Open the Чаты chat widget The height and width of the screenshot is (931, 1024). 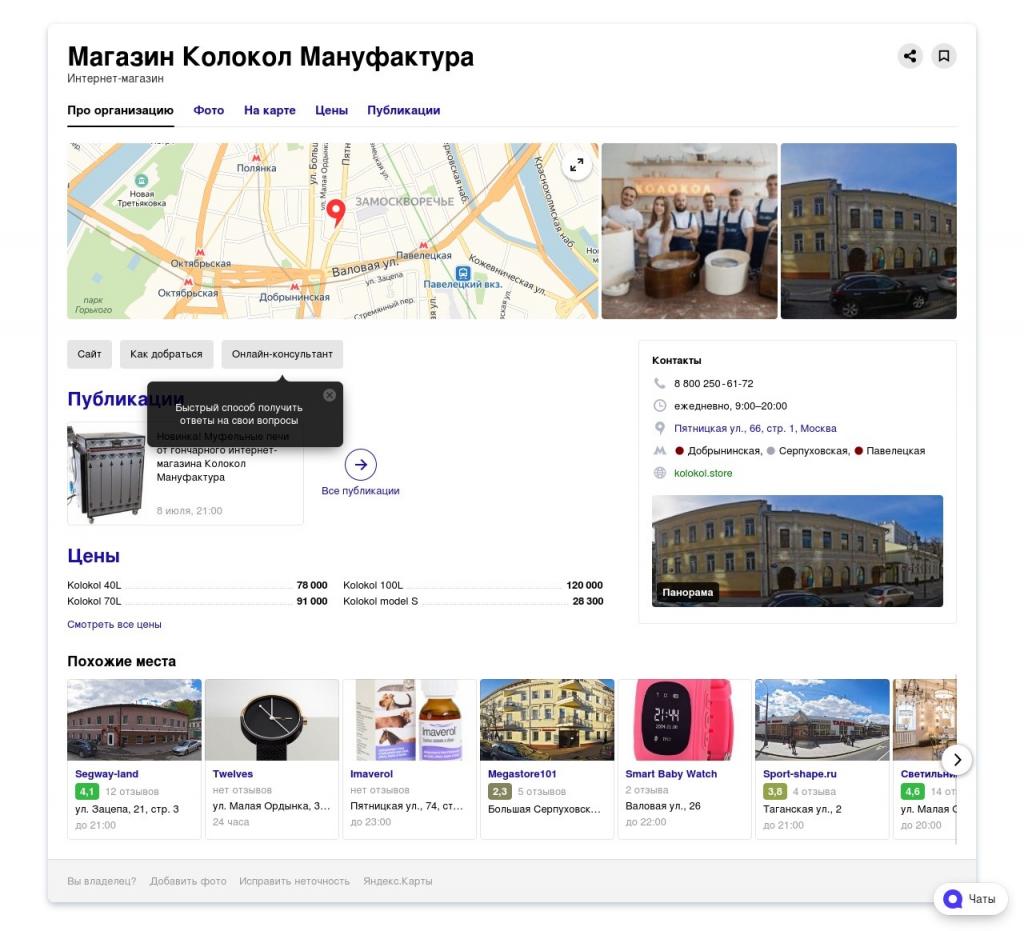coord(970,899)
